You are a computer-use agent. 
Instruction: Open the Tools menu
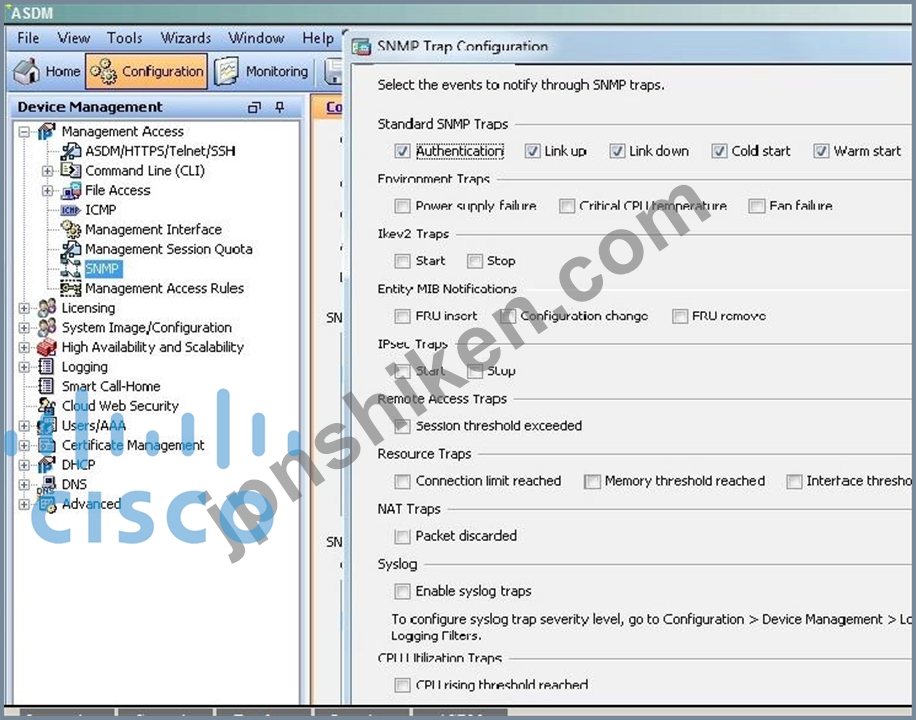pyautogui.click(x=124, y=38)
